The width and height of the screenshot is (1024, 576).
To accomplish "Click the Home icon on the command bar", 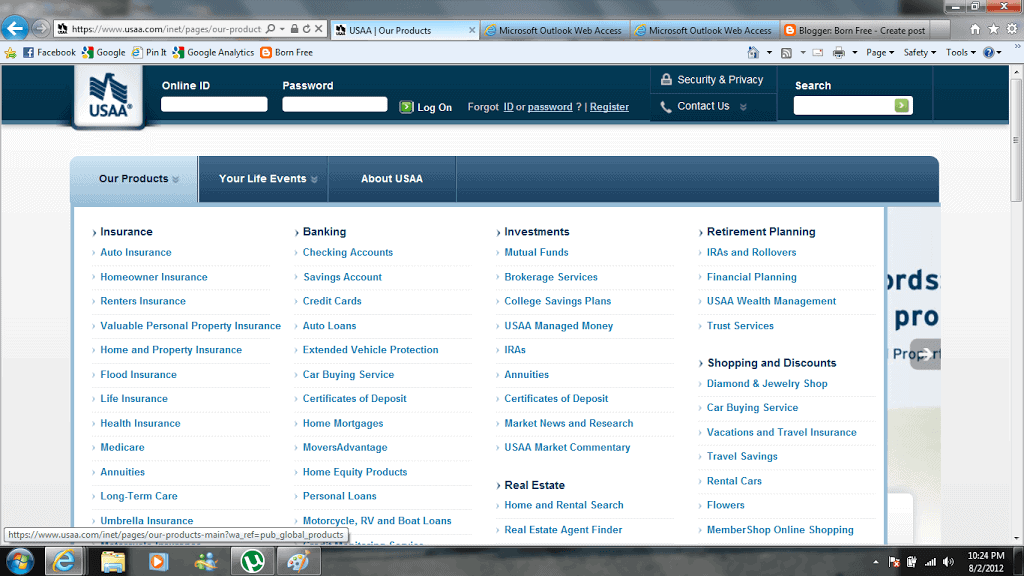I will point(752,51).
